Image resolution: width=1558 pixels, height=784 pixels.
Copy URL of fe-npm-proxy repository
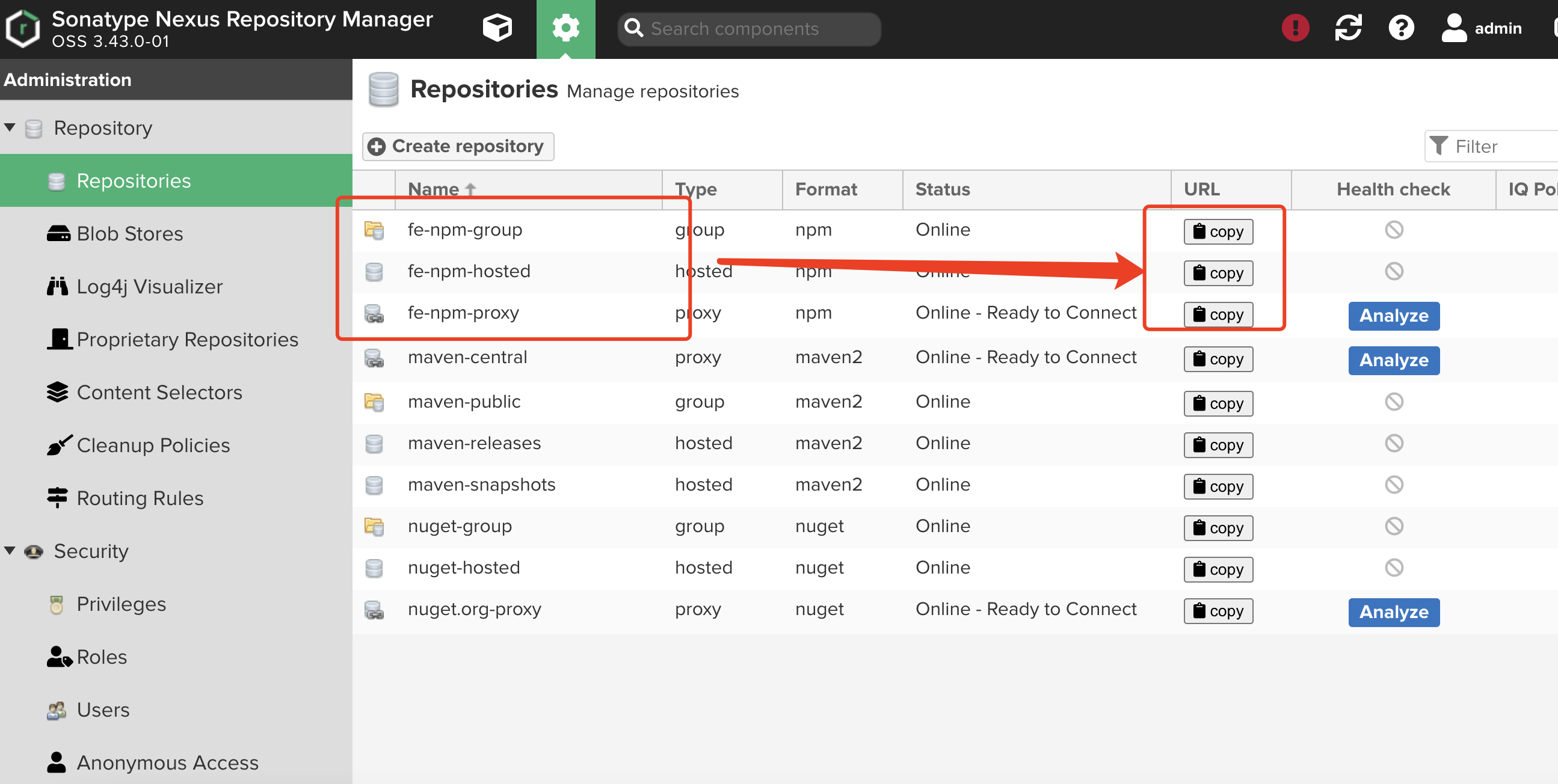point(1218,314)
